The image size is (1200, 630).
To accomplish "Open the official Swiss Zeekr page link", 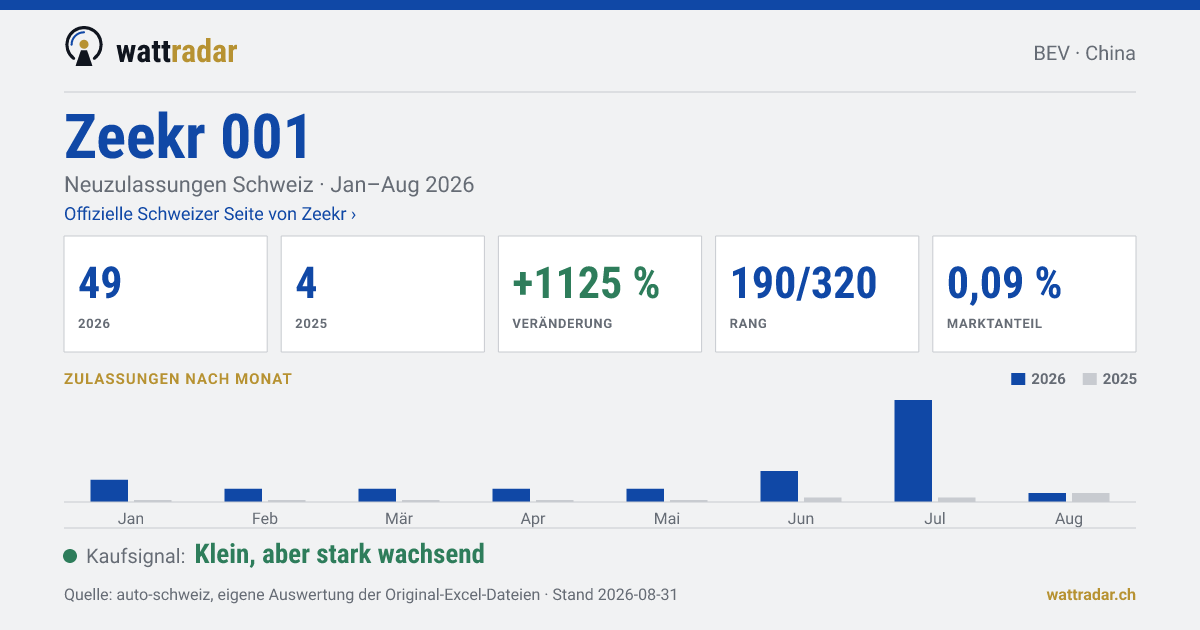I will point(210,214).
